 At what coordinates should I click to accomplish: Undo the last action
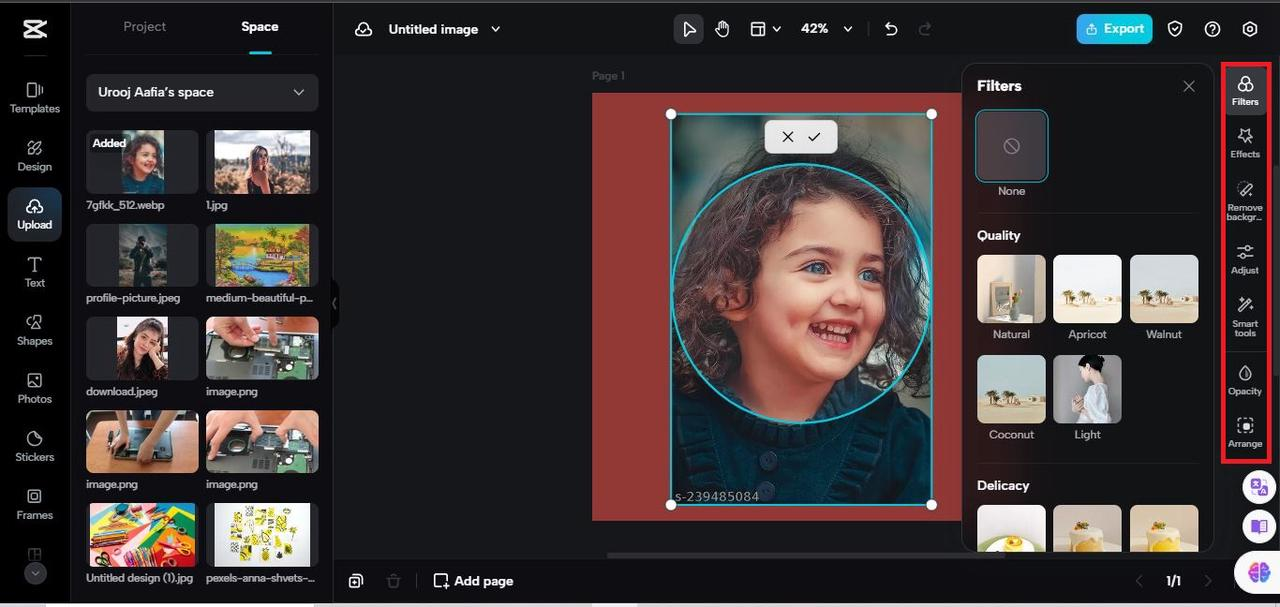[891, 29]
